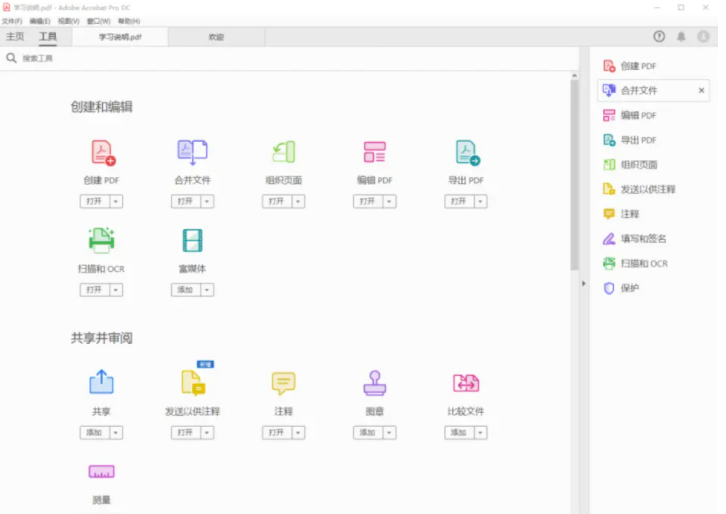The height and width of the screenshot is (514, 726).
Task: Select 保护 shield in right sidebar
Action: point(653,288)
